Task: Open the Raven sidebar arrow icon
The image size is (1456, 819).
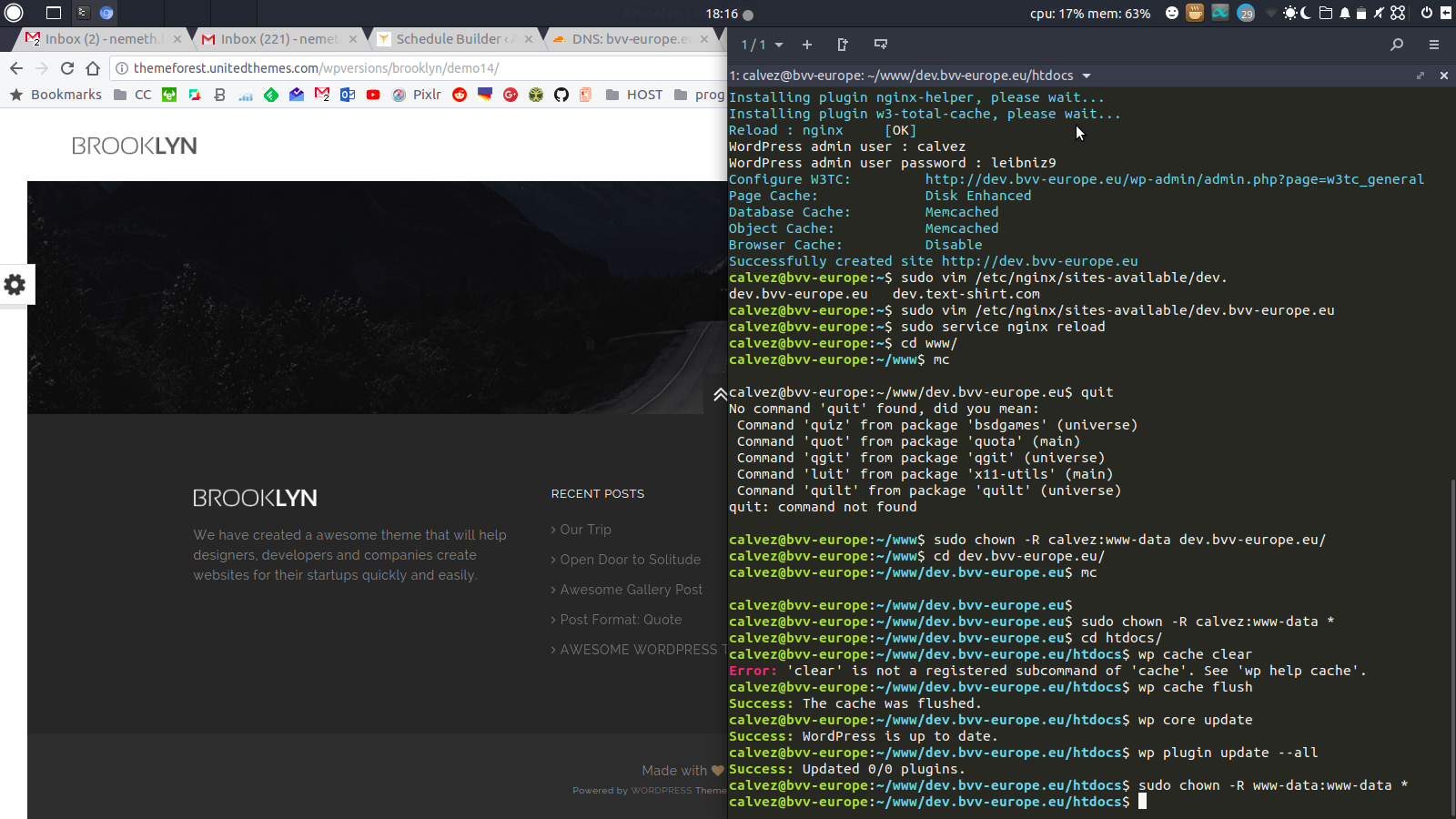Action: (x=1445, y=13)
